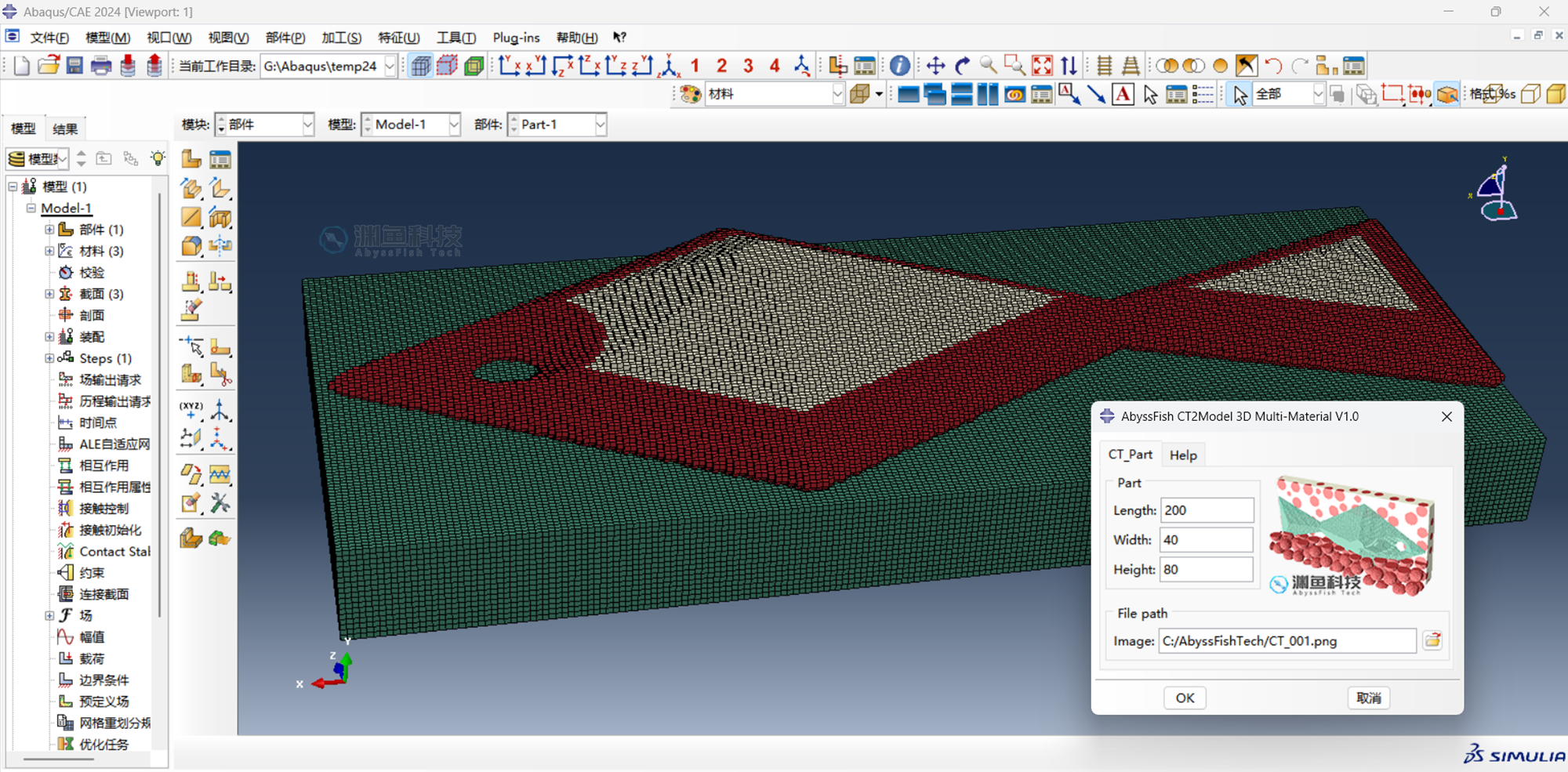Browse for CT image file

click(1433, 640)
